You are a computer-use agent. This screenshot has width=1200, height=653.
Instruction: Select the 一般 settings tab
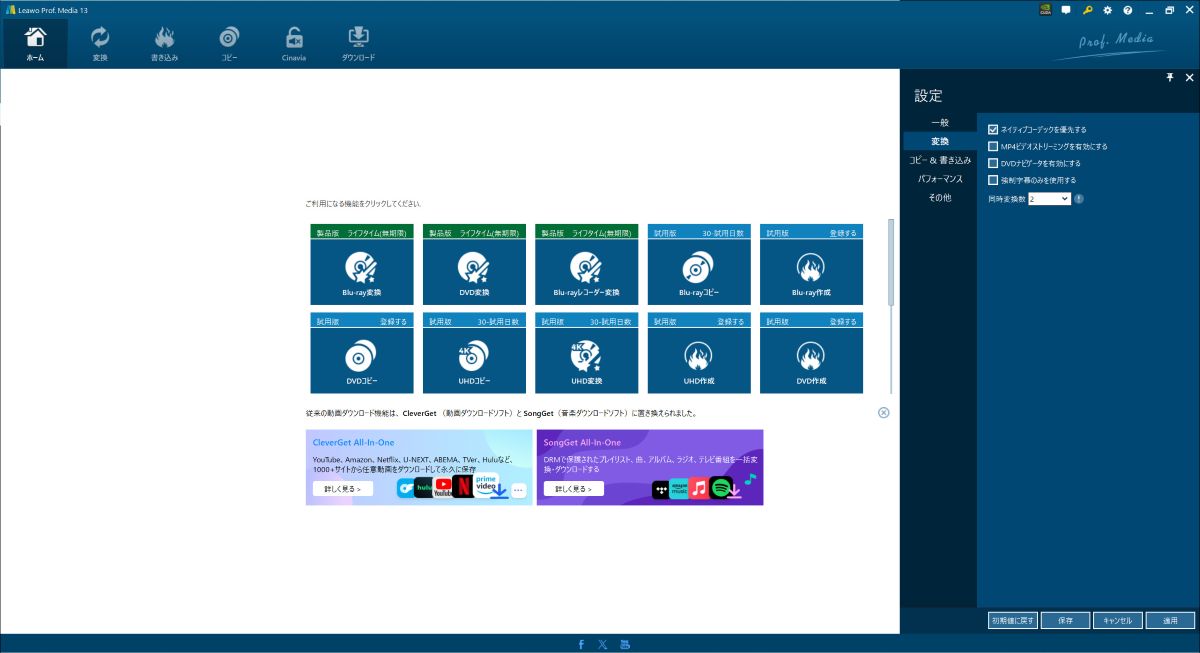click(x=939, y=122)
